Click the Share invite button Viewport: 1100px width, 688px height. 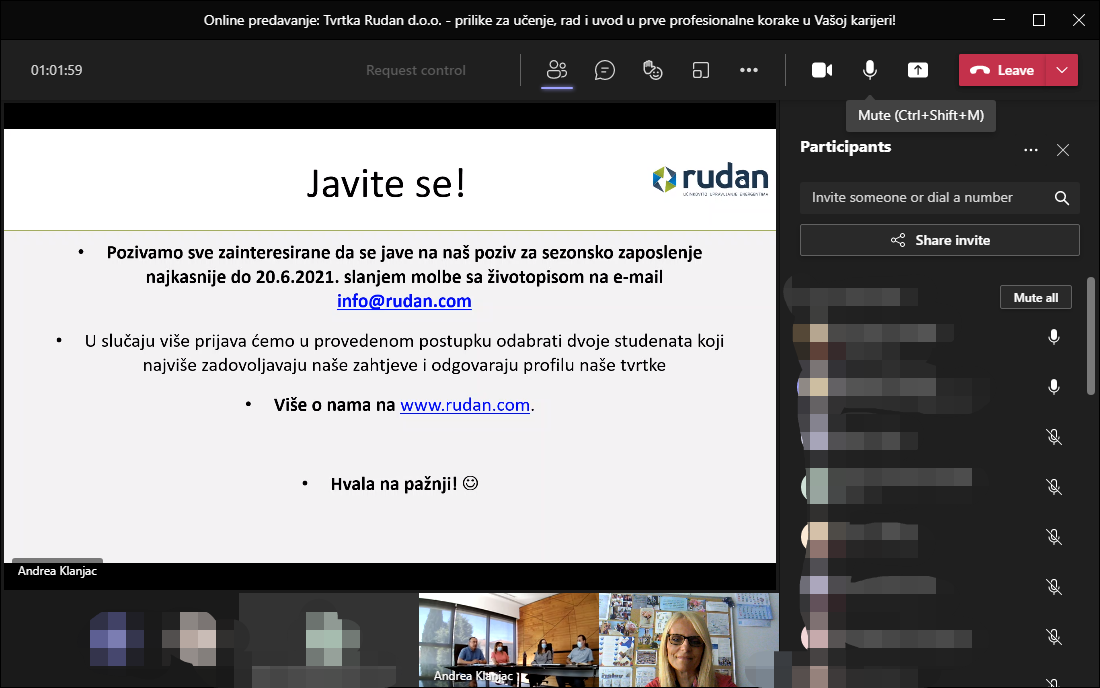point(939,240)
